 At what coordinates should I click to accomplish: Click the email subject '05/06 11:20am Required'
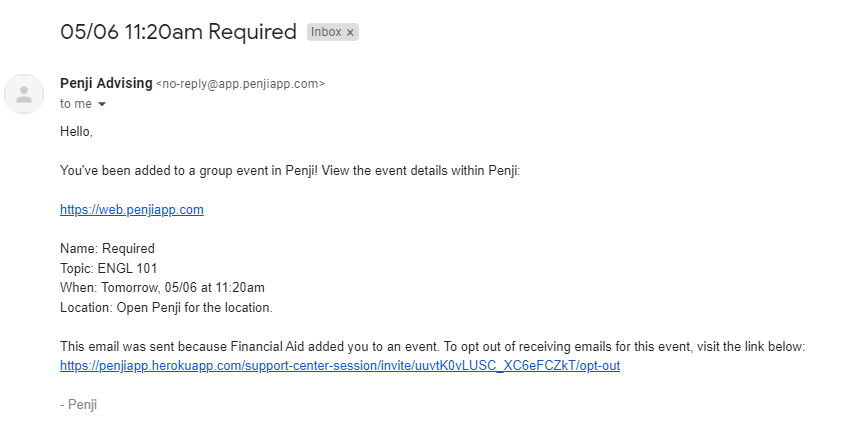(178, 32)
